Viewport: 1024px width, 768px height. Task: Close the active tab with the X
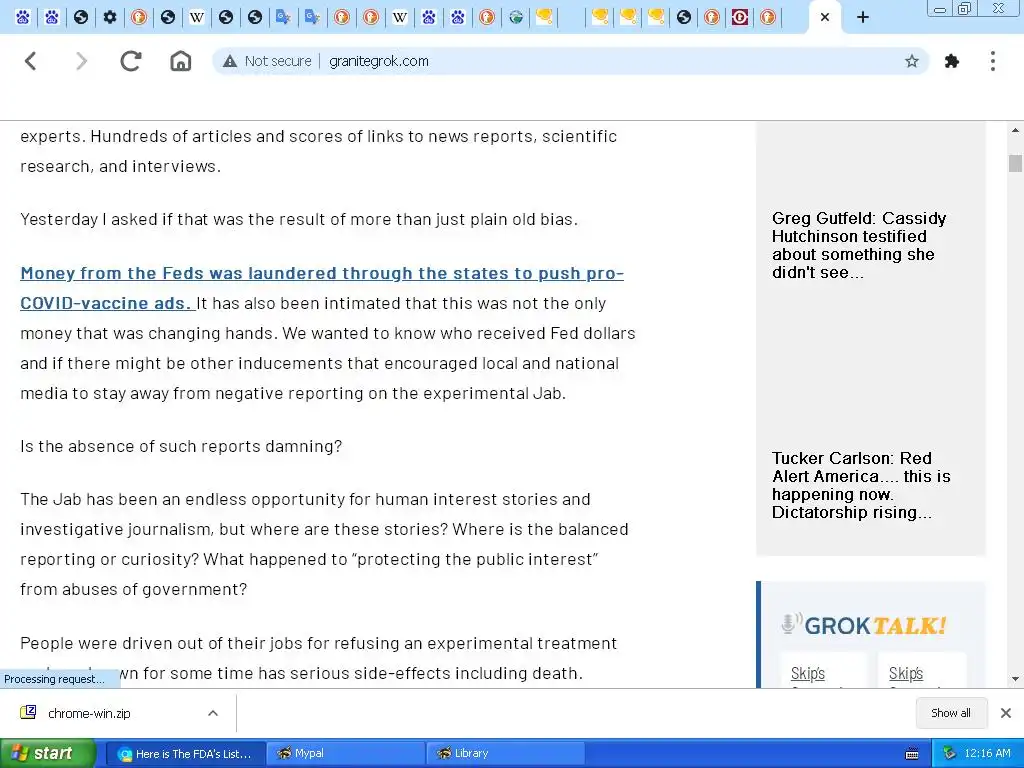pos(825,18)
